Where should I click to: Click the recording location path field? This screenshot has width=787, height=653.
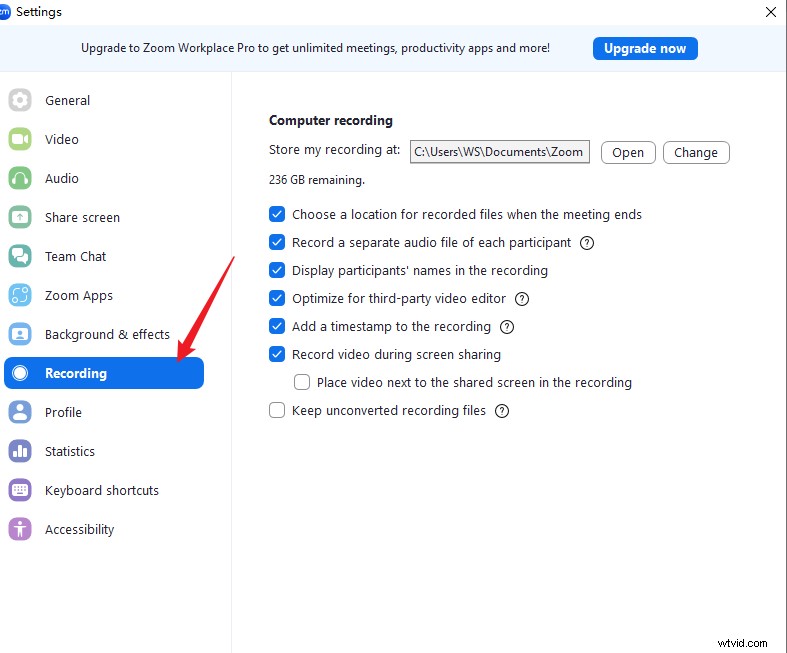[x=499, y=152]
